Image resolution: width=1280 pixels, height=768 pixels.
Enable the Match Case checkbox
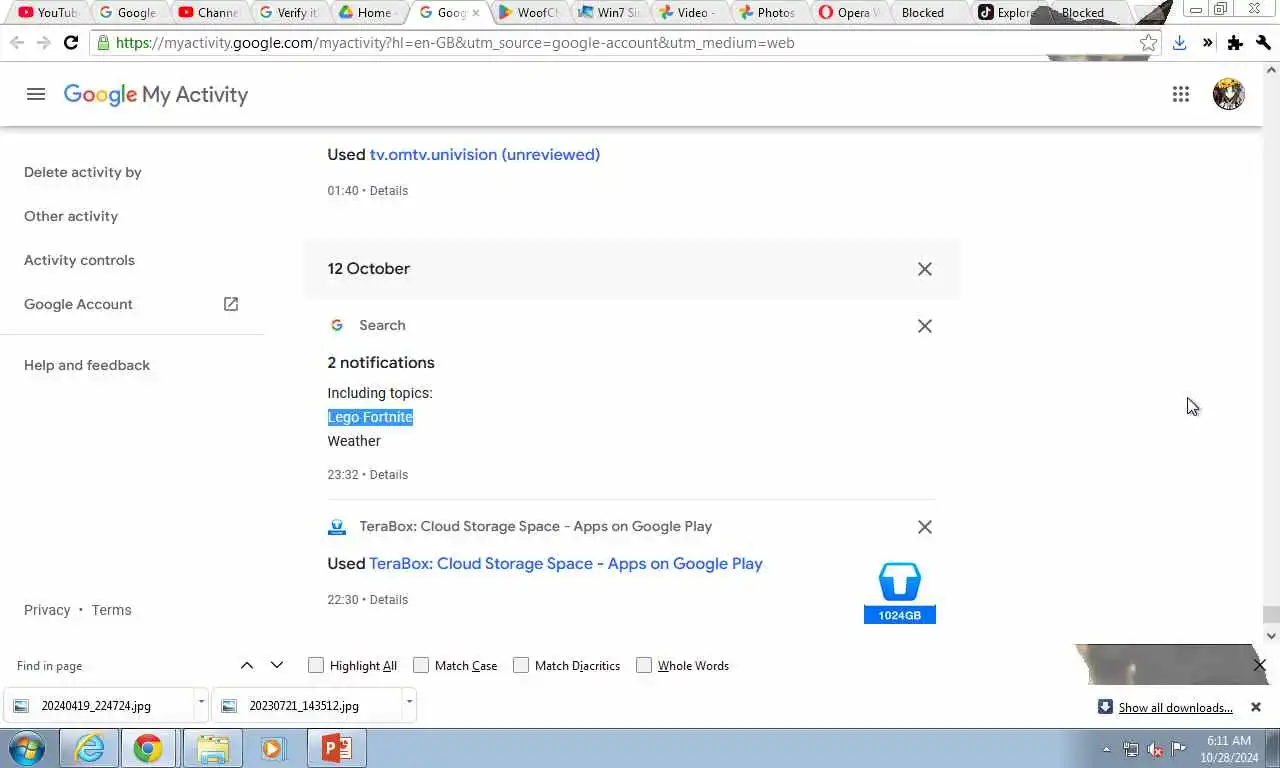421,665
